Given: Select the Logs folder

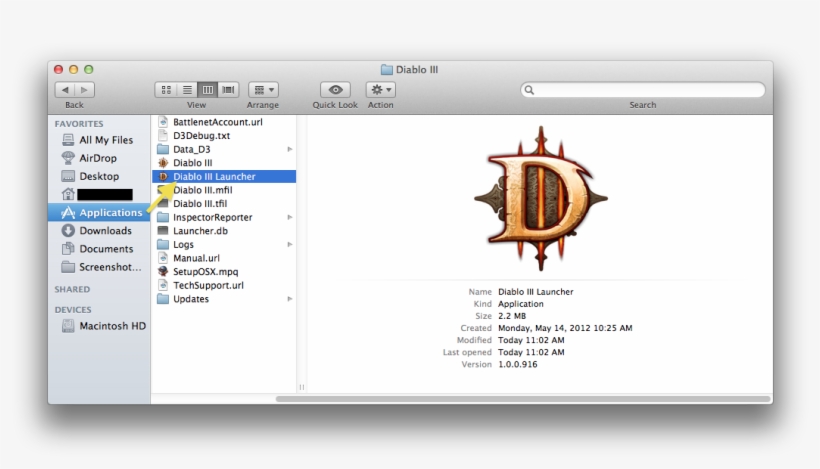Looking at the screenshot, I should 224,244.
